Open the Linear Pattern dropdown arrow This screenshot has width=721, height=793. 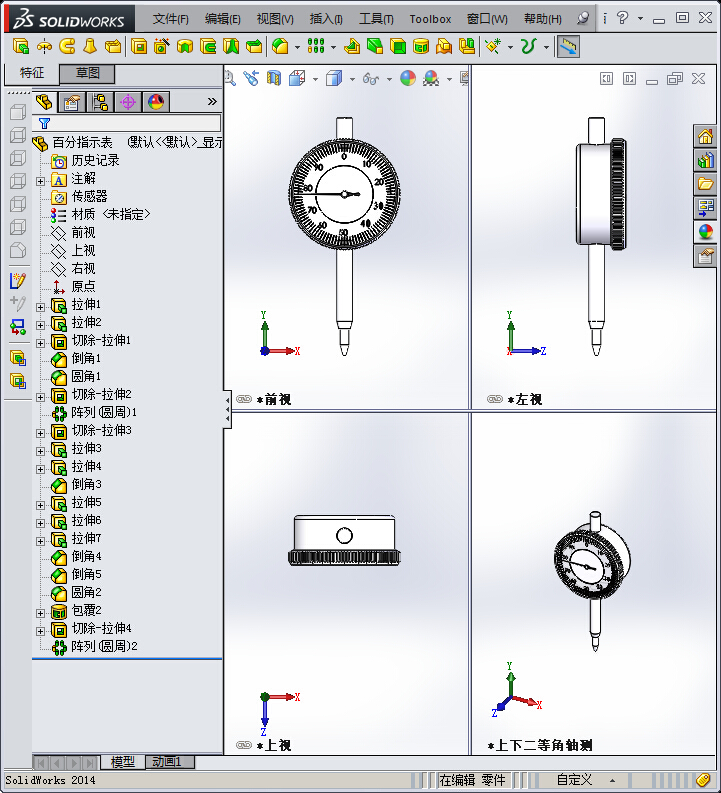[x=333, y=48]
